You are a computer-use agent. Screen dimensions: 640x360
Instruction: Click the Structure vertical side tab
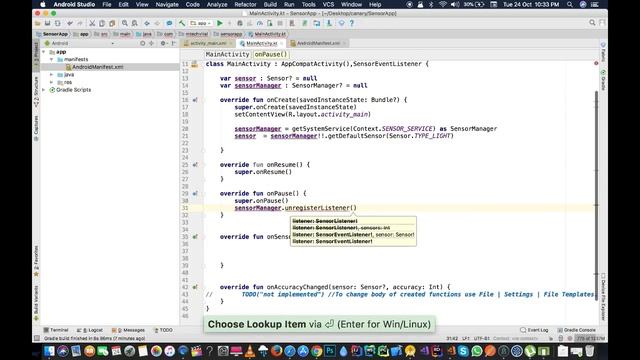[x=36, y=91]
